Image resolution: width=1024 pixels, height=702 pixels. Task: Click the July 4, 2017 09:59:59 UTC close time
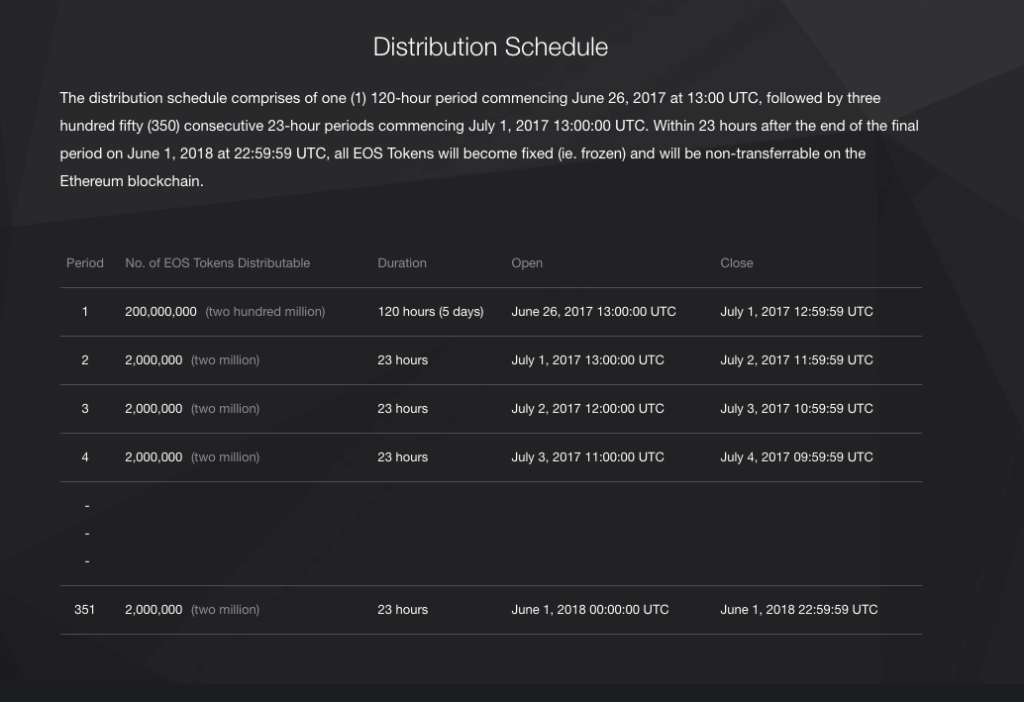[x=796, y=457]
